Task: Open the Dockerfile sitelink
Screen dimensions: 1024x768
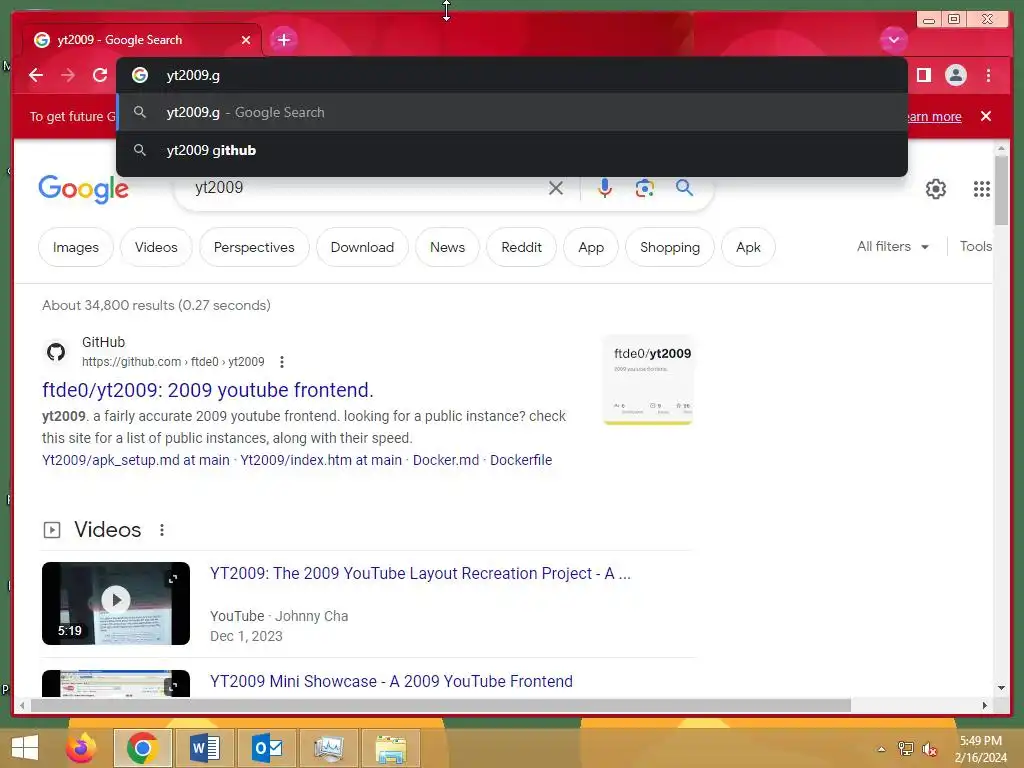Action: tap(521, 460)
